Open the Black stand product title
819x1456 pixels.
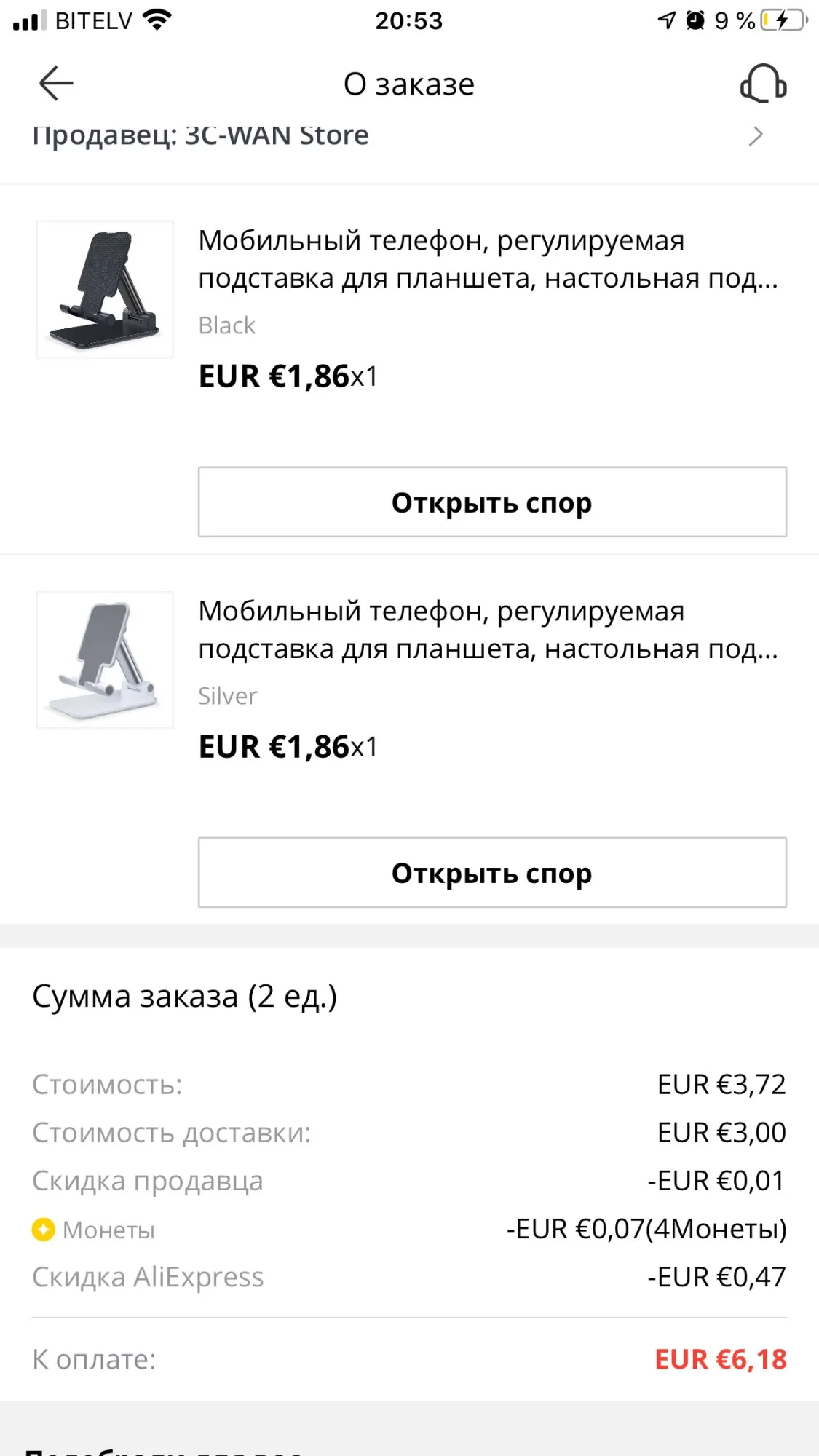click(488, 259)
